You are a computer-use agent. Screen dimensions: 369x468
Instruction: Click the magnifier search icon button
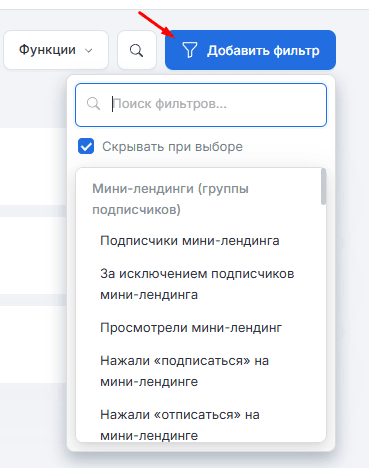137,50
